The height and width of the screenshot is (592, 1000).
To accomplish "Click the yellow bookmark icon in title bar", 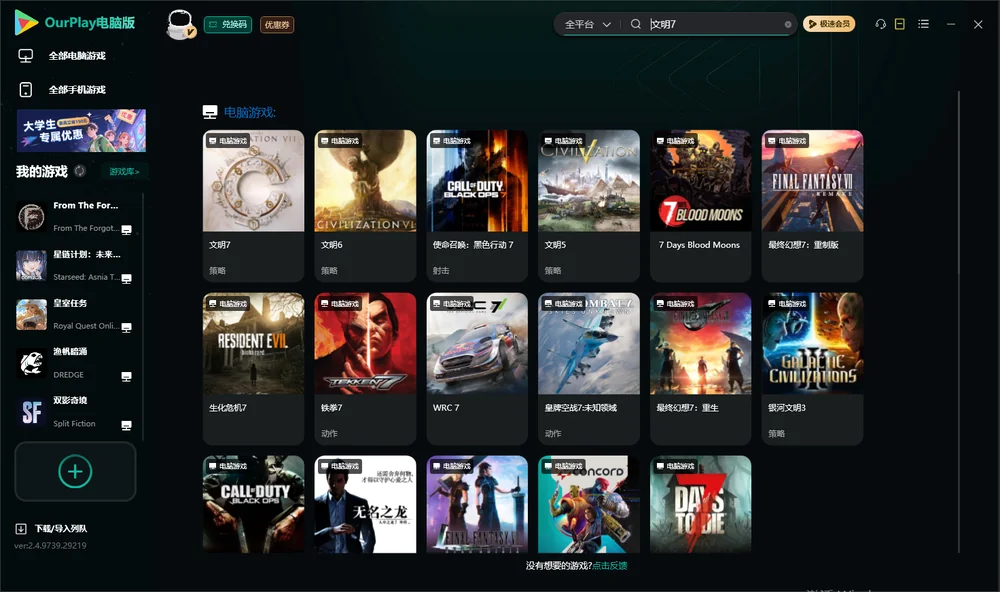I will [899, 24].
